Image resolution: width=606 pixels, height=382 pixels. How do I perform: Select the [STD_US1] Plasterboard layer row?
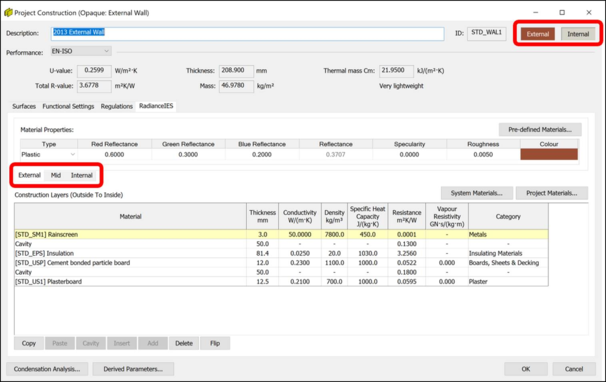click(x=281, y=281)
